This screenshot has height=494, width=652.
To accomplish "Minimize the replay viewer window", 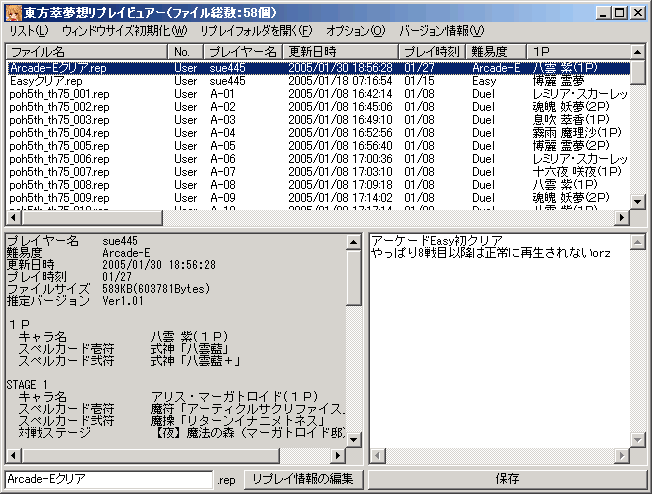I will (603, 12).
